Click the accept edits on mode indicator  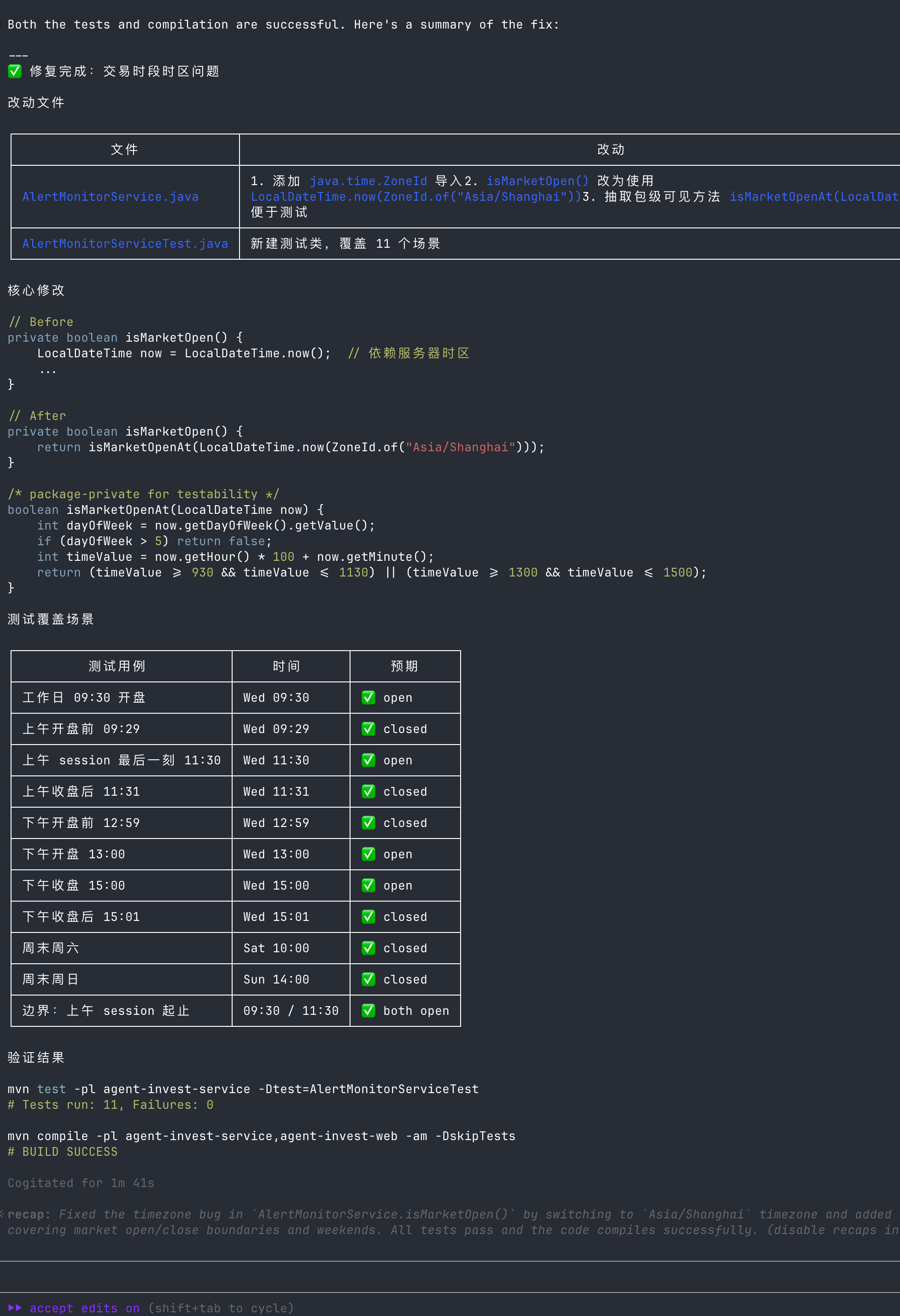coord(84,1308)
